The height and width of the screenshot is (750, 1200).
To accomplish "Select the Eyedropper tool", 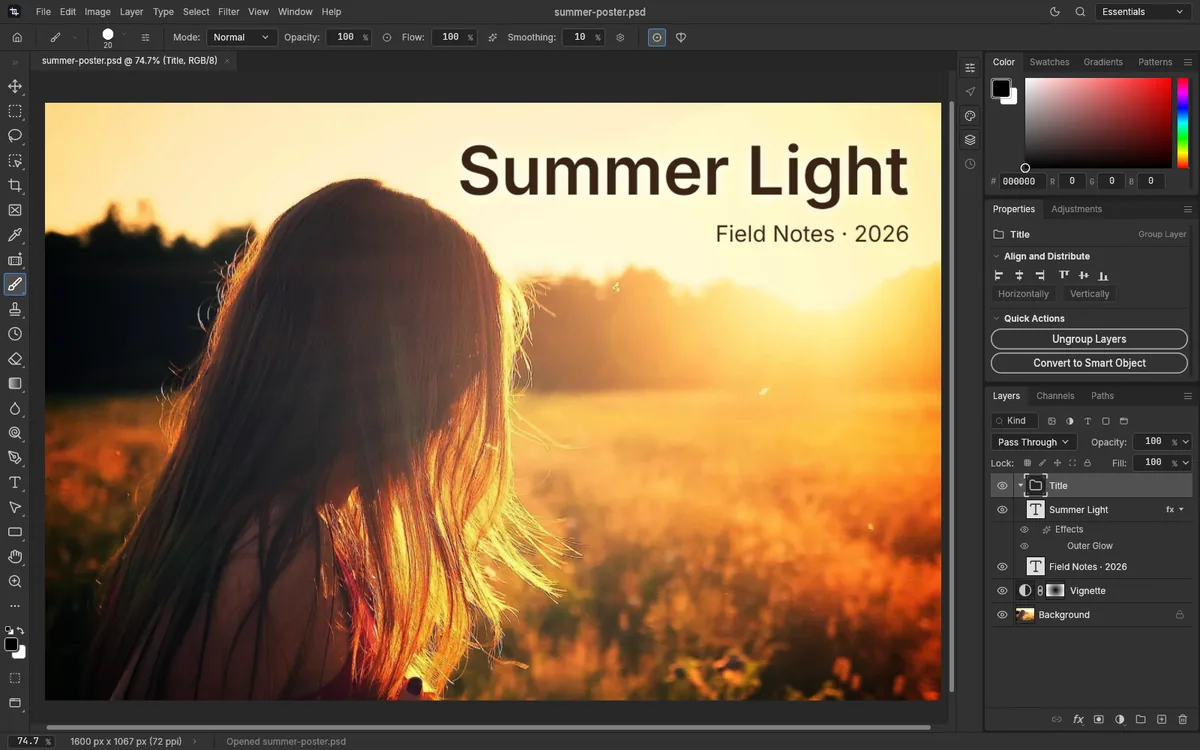I will pos(15,235).
